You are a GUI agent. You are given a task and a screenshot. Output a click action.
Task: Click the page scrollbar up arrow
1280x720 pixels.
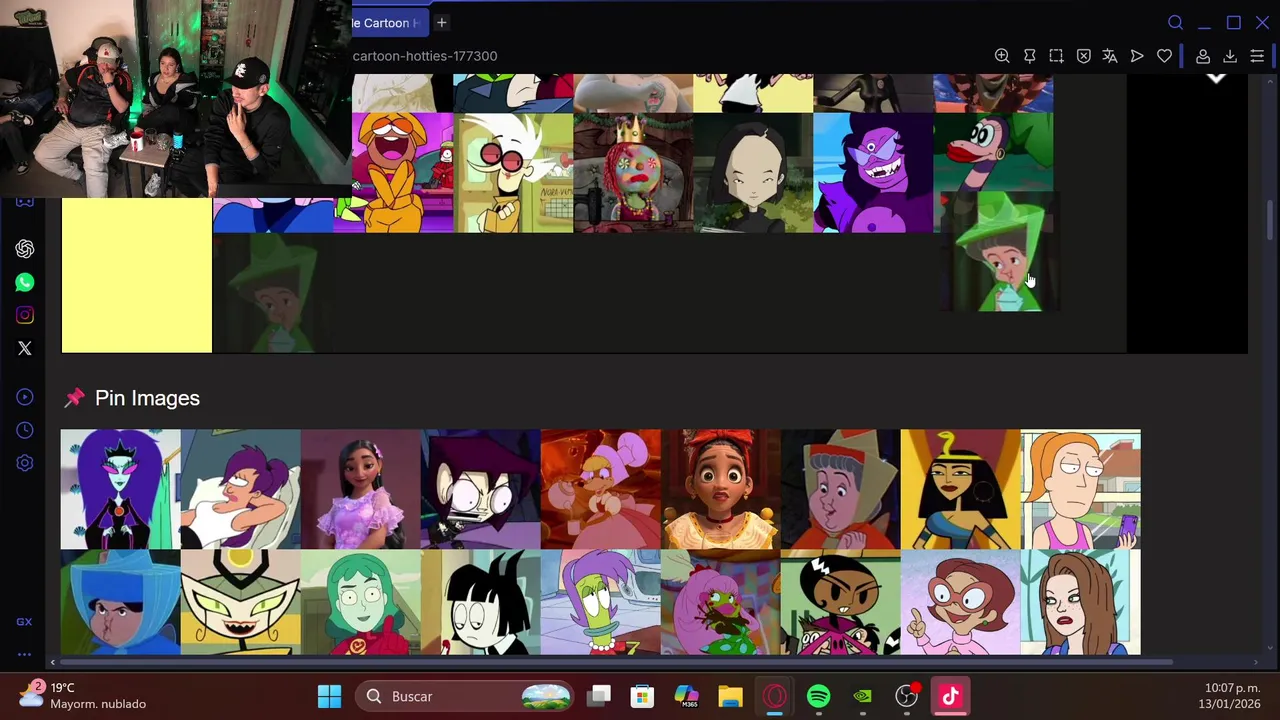pos(1271,81)
